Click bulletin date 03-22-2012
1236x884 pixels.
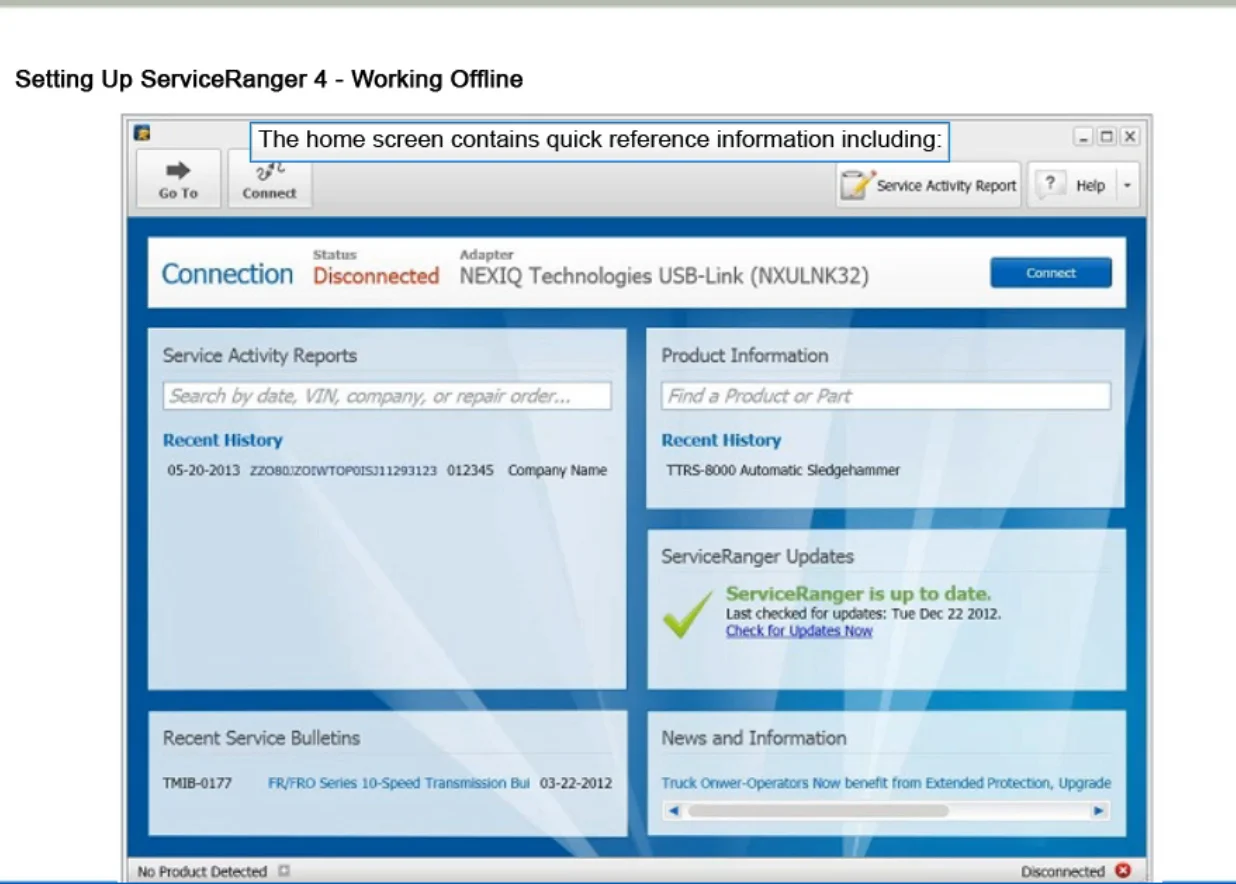point(576,783)
